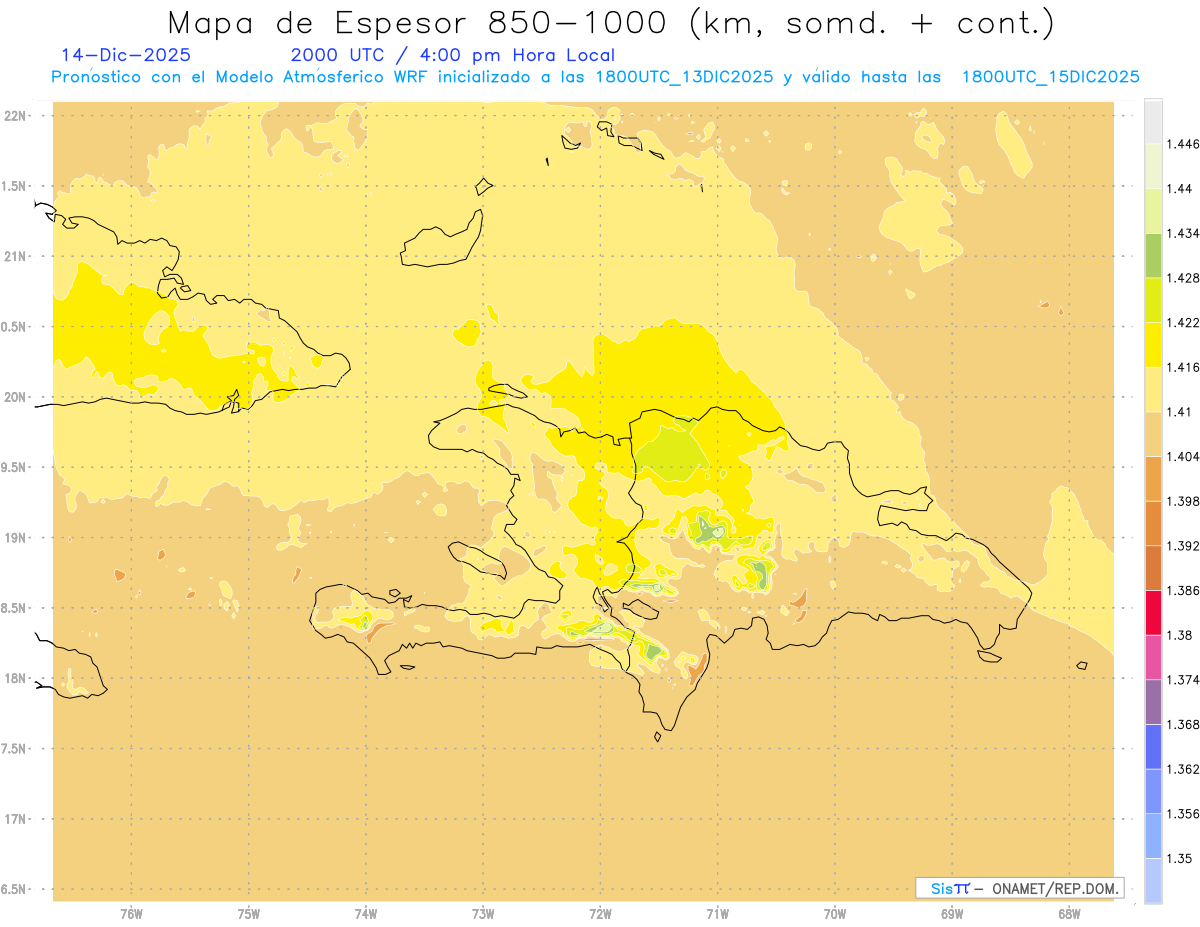Select the color scale value '1.398'
1200x927 pixels.
coord(1185,501)
